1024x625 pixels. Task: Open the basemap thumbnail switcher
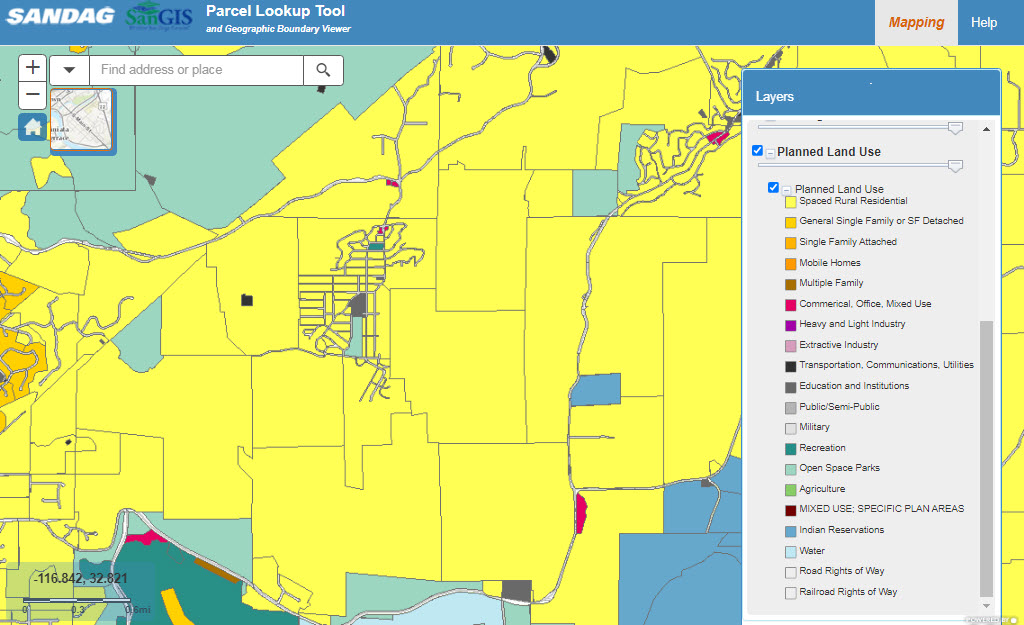pyautogui.click(x=81, y=120)
